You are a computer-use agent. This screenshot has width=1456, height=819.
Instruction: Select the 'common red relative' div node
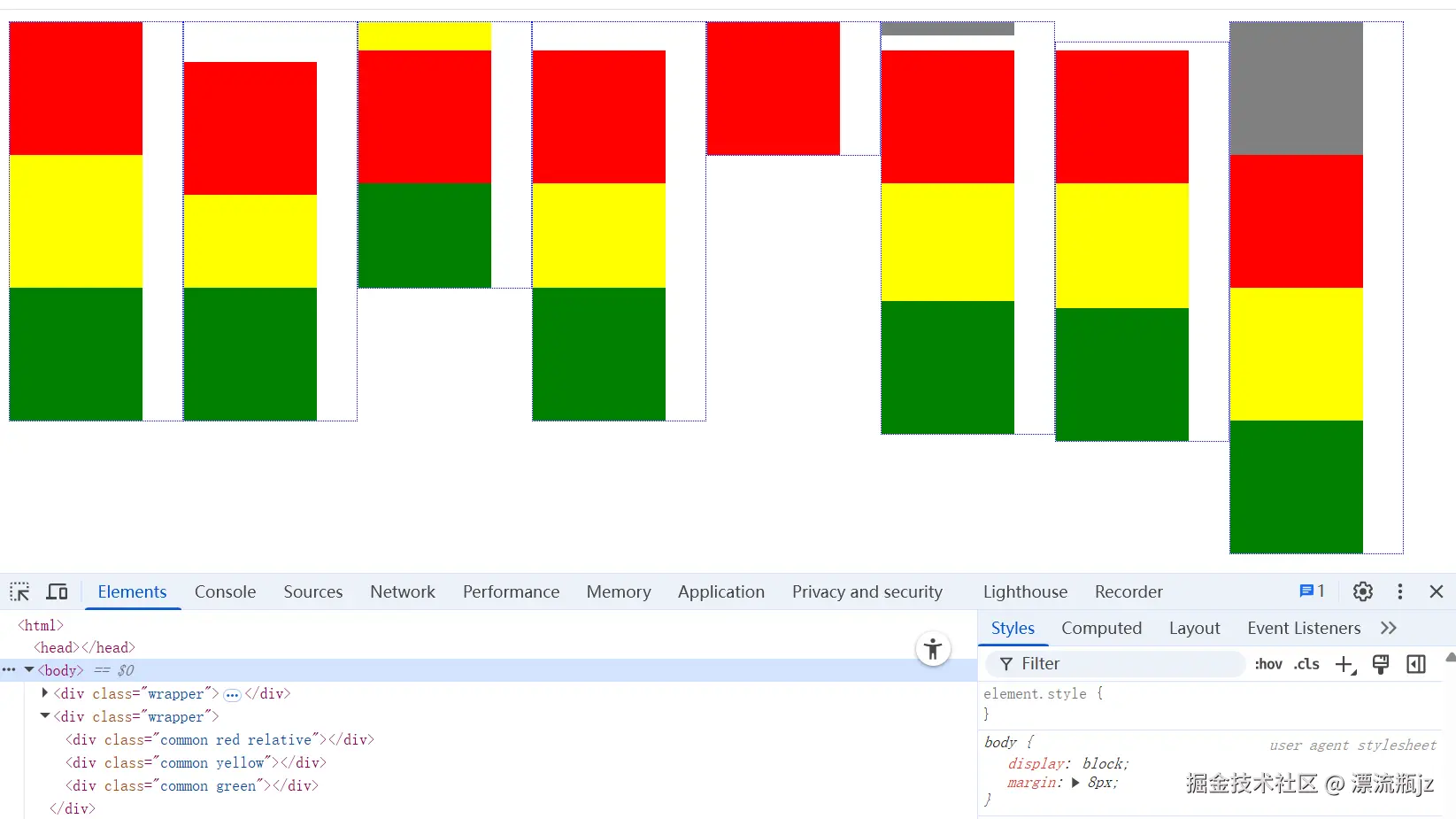pos(220,739)
